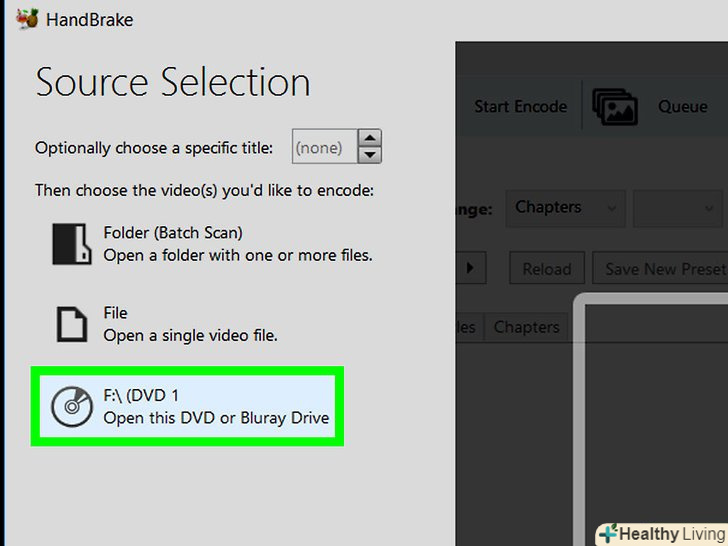
Task: Select Folder (Batch Scan) source option
Action: pyautogui.click(x=213, y=244)
